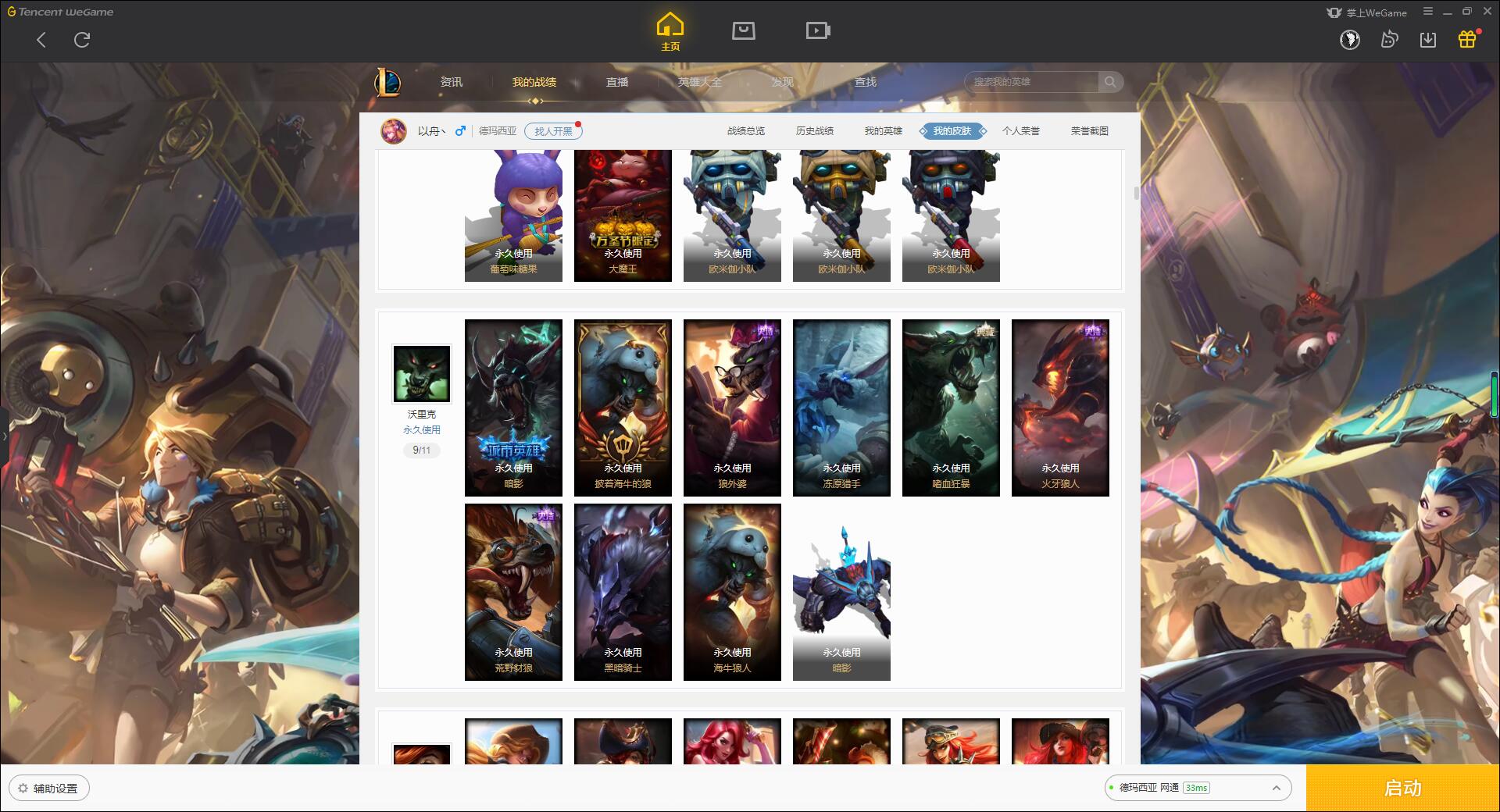This screenshot has width=1500, height=812.
Task: Click the 9/11 skin count badge
Action: tap(422, 451)
